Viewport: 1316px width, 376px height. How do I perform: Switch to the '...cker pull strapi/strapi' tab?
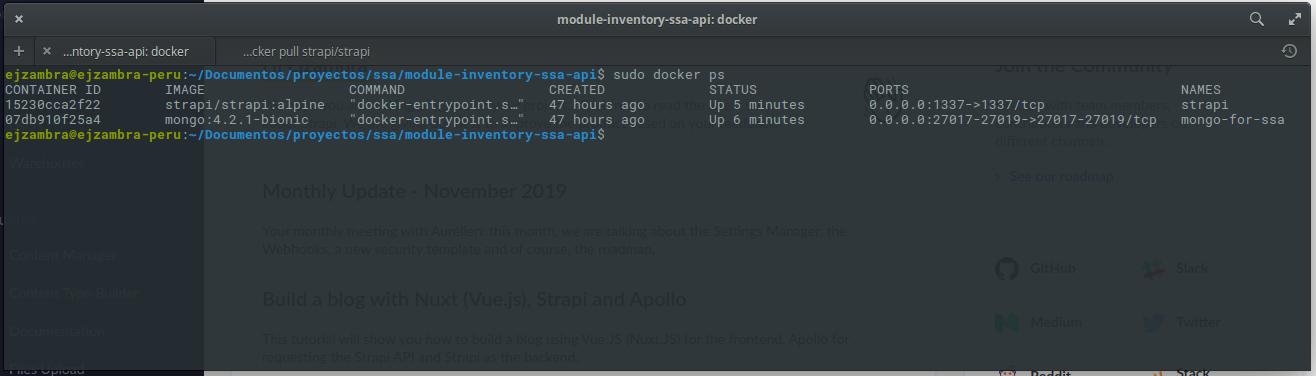[306, 51]
